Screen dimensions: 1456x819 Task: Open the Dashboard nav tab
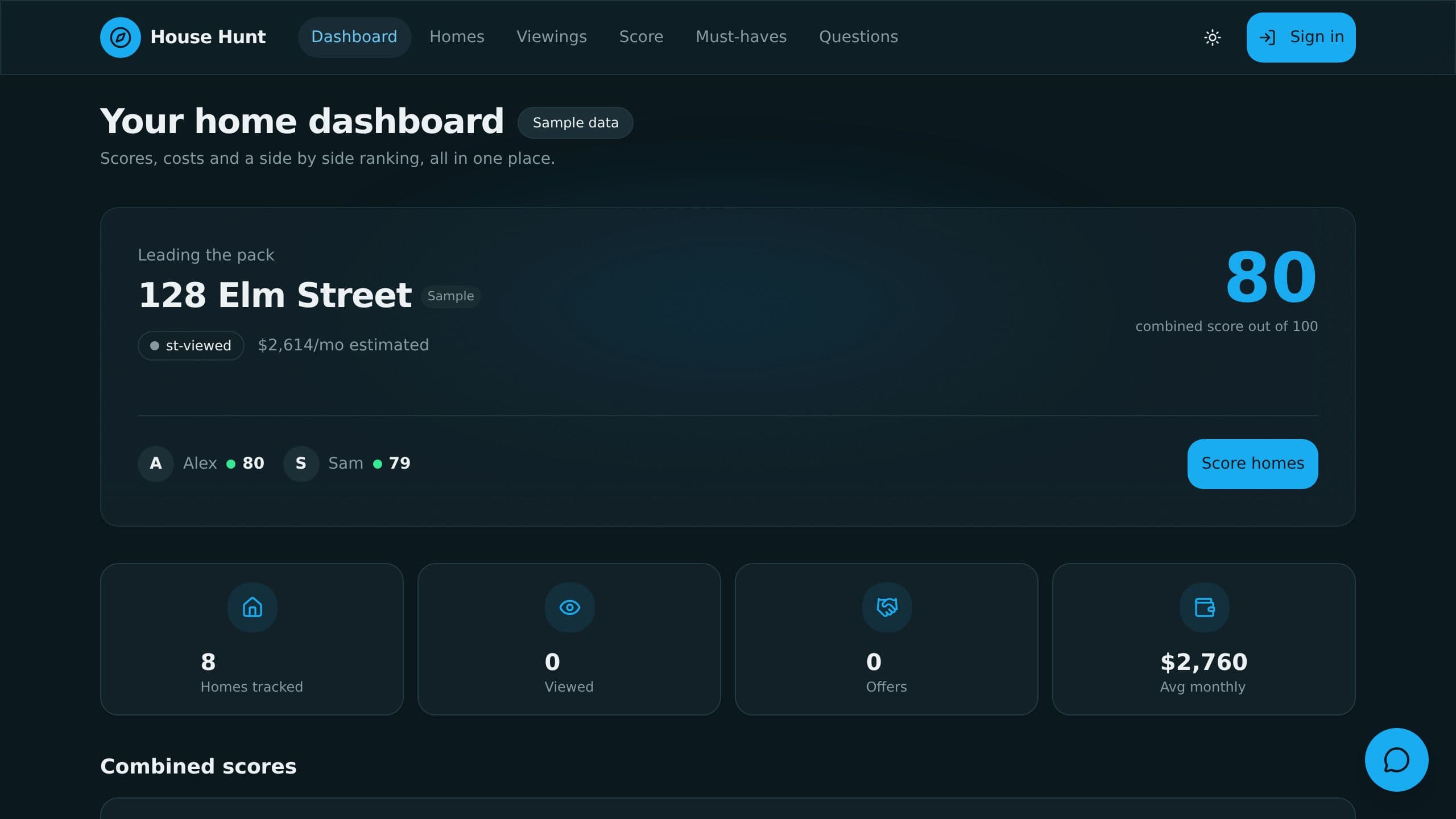pos(354,37)
